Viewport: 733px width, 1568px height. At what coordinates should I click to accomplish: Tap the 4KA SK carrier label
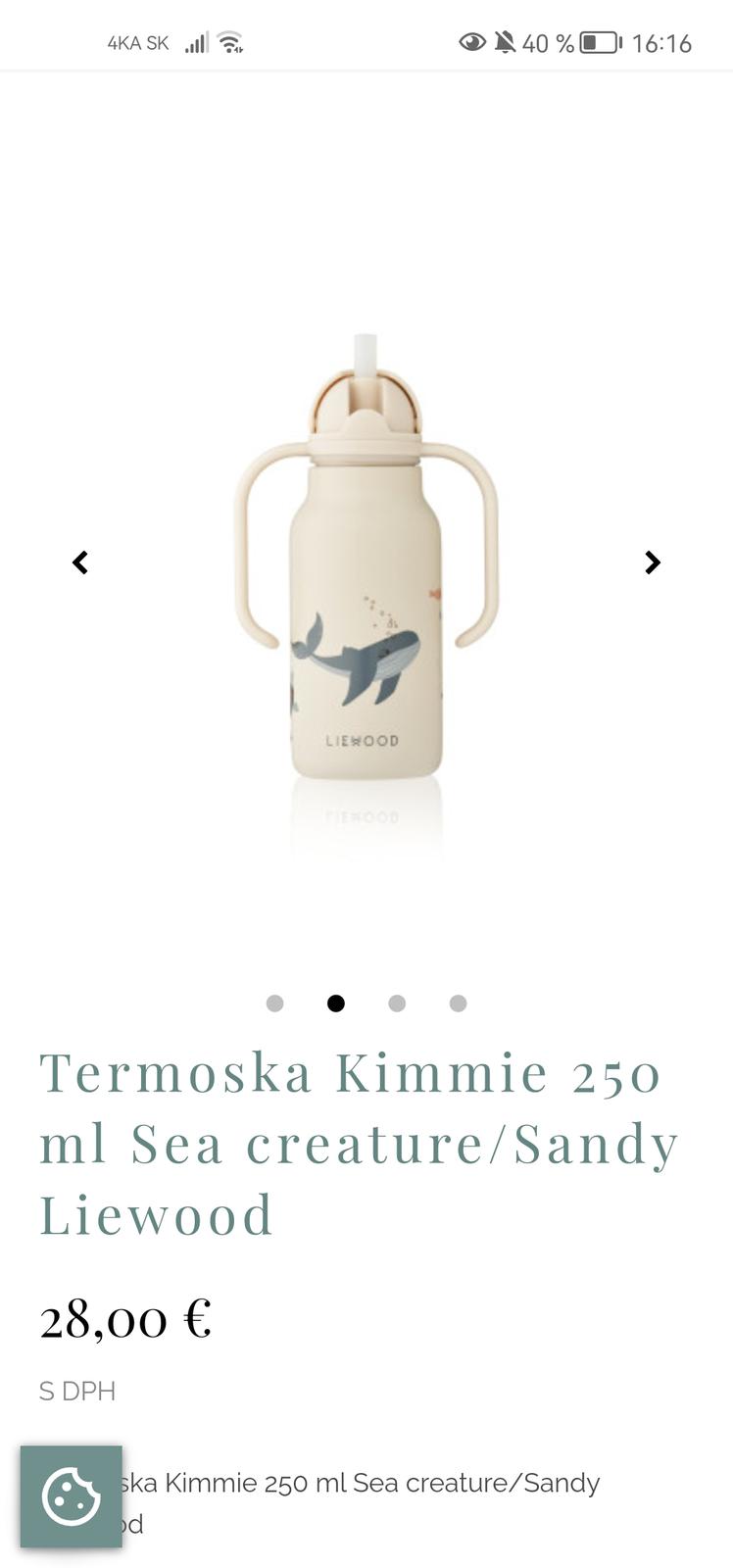(x=138, y=43)
